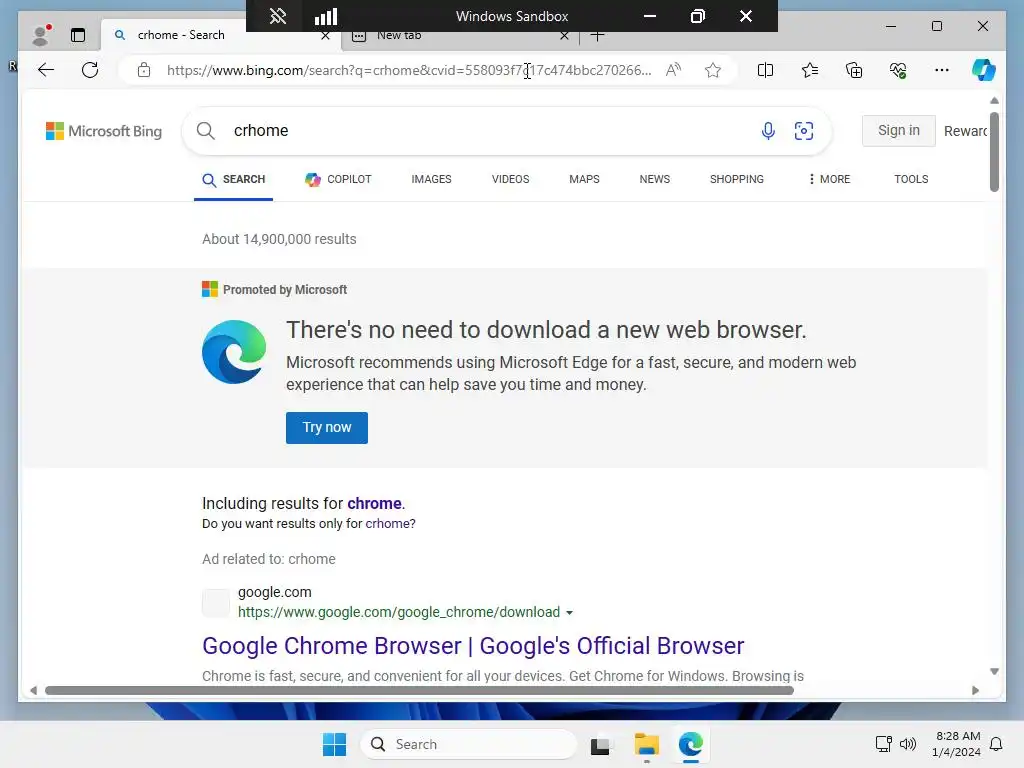Follow the chrome suggested results link
Viewport: 1024px width, 768px height.
click(374, 504)
